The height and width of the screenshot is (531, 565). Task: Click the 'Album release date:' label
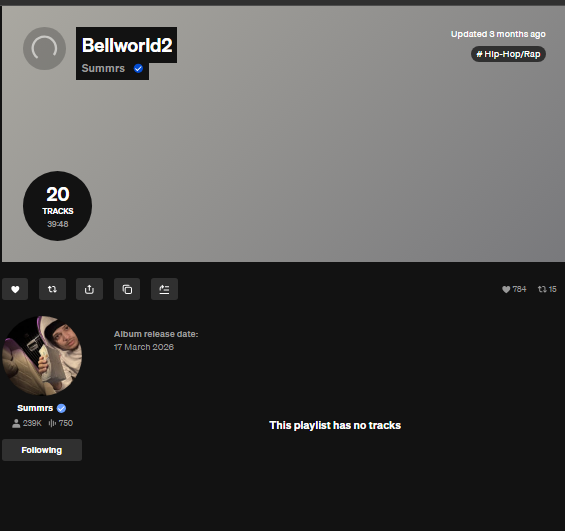(x=156, y=334)
